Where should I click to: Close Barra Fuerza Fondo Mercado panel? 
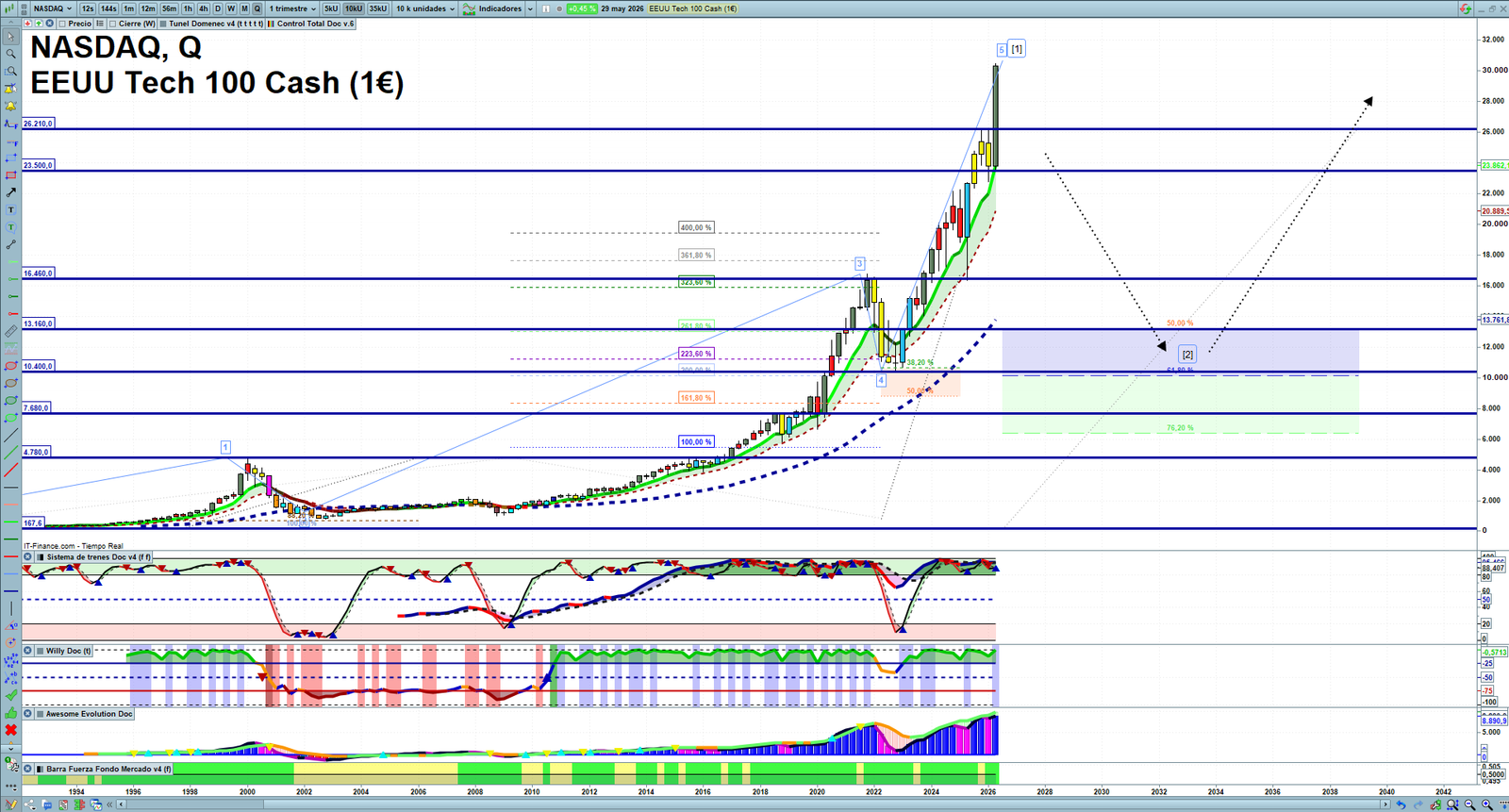click(x=27, y=769)
